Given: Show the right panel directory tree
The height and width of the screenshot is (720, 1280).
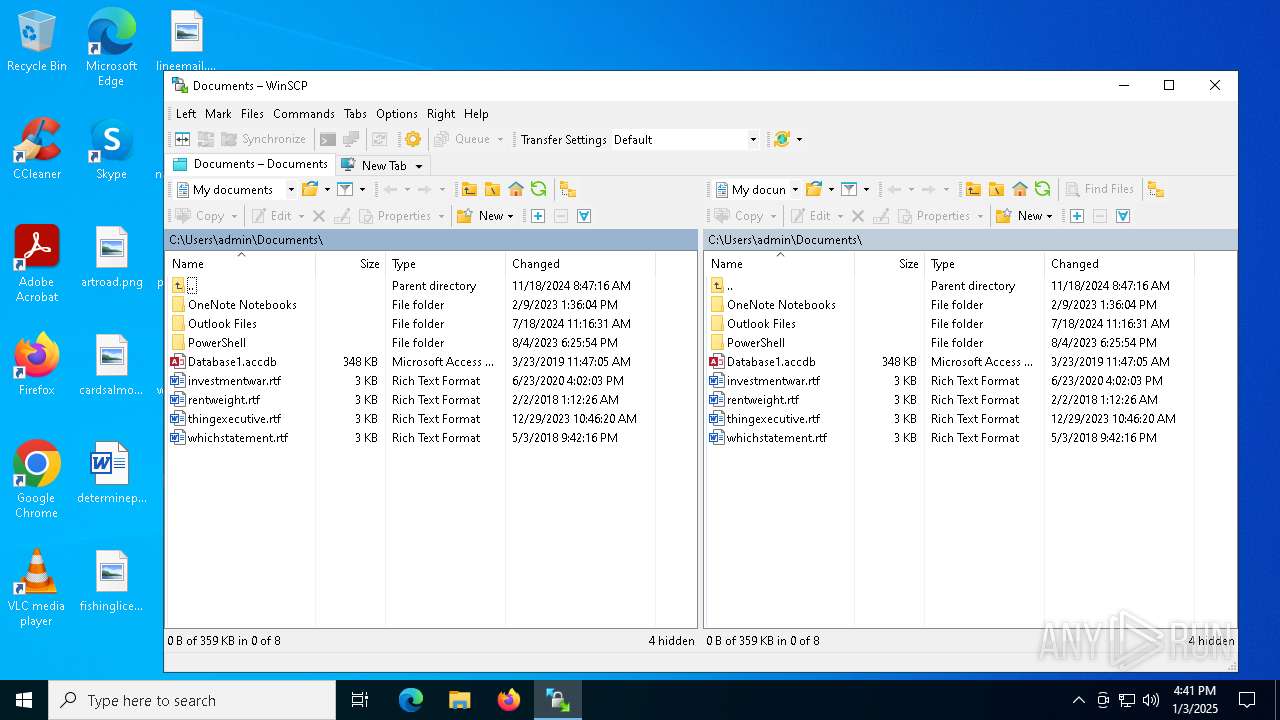Looking at the screenshot, I should (1156, 189).
